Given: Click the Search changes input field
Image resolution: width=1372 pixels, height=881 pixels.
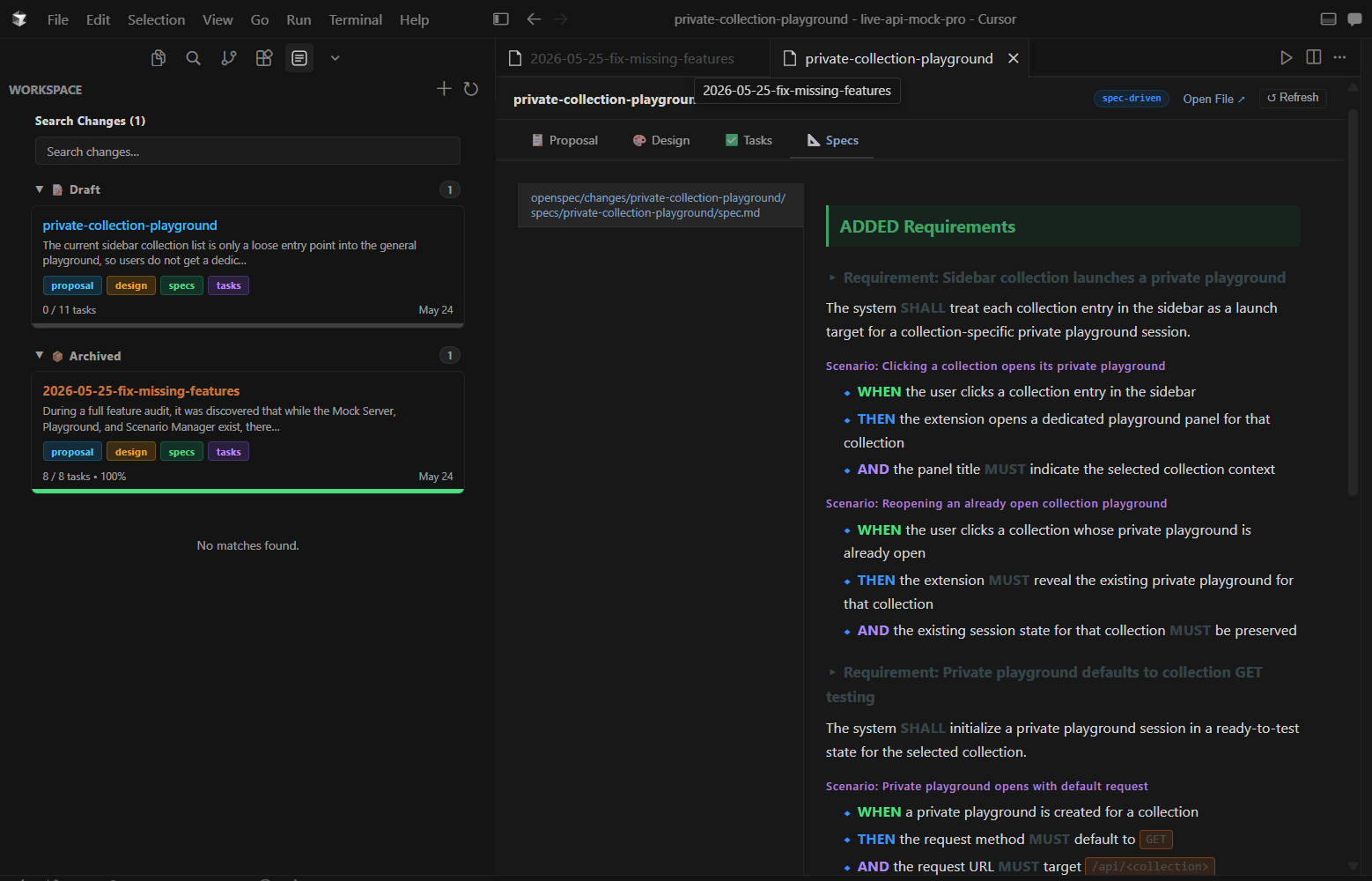Looking at the screenshot, I should [247, 152].
